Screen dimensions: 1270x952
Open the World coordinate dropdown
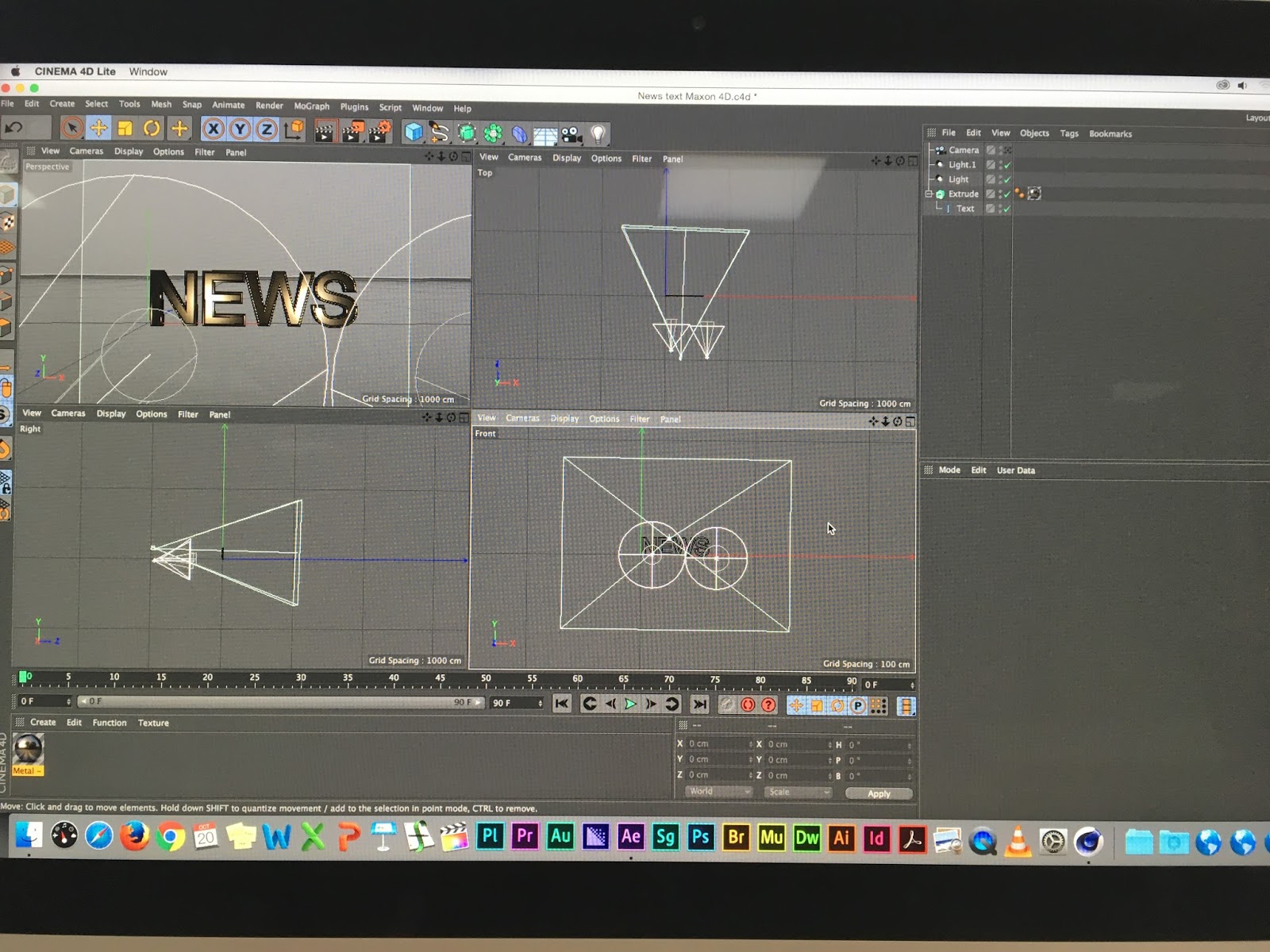pyautogui.click(x=718, y=792)
